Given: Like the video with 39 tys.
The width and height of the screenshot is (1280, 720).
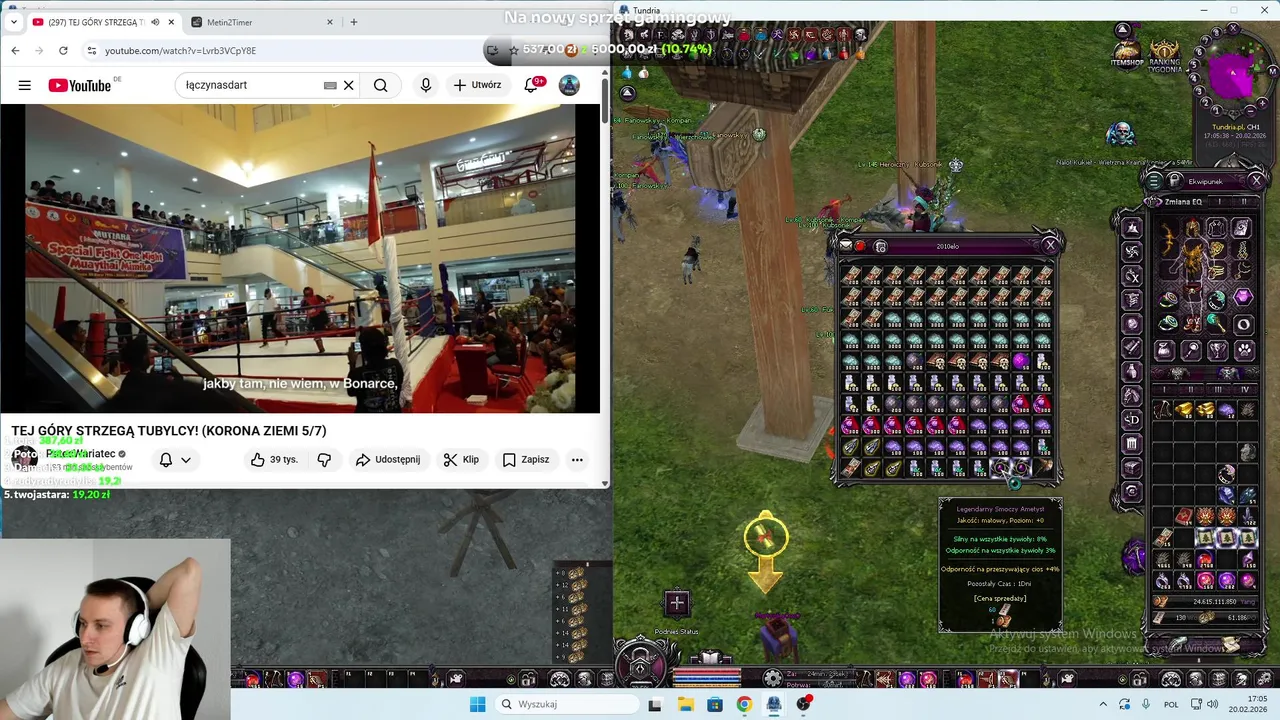Looking at the screenshot, I should [x=274, y=460].
